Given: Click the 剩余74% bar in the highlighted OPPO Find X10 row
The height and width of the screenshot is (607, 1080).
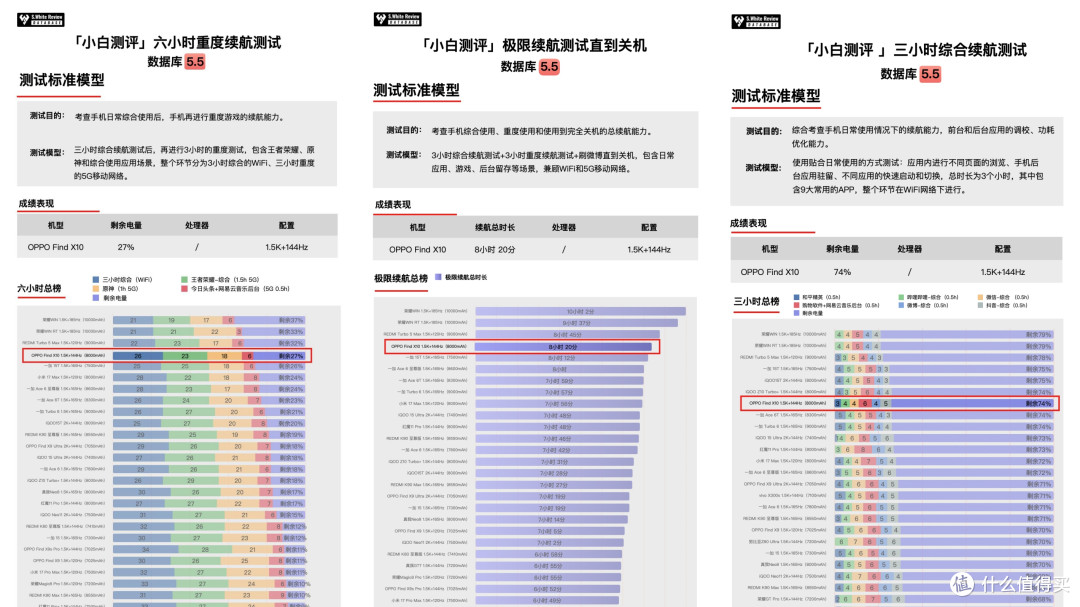Looking at the screenshot, I should [x=973, y=403].
